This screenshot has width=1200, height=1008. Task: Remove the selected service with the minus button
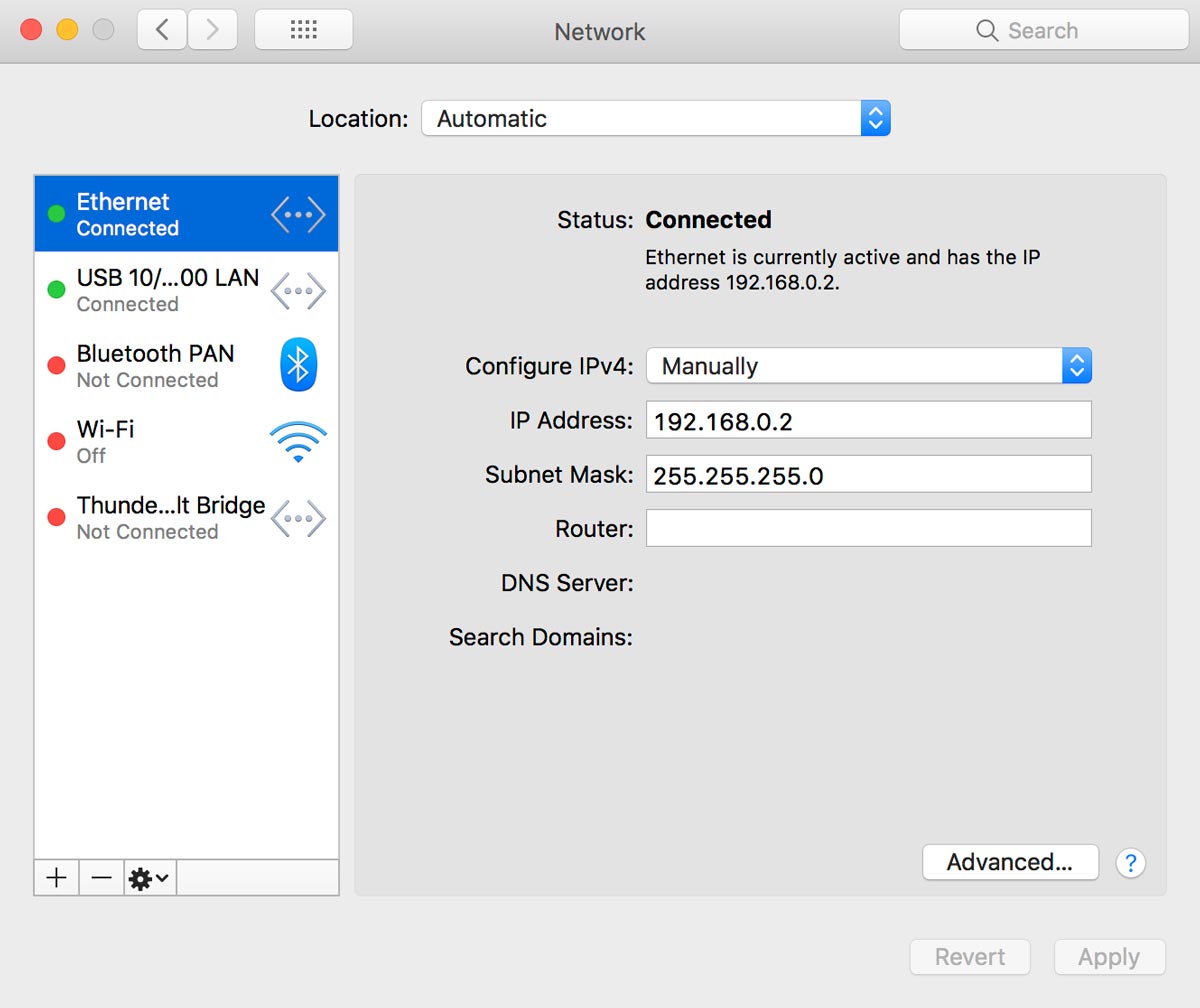101,878
